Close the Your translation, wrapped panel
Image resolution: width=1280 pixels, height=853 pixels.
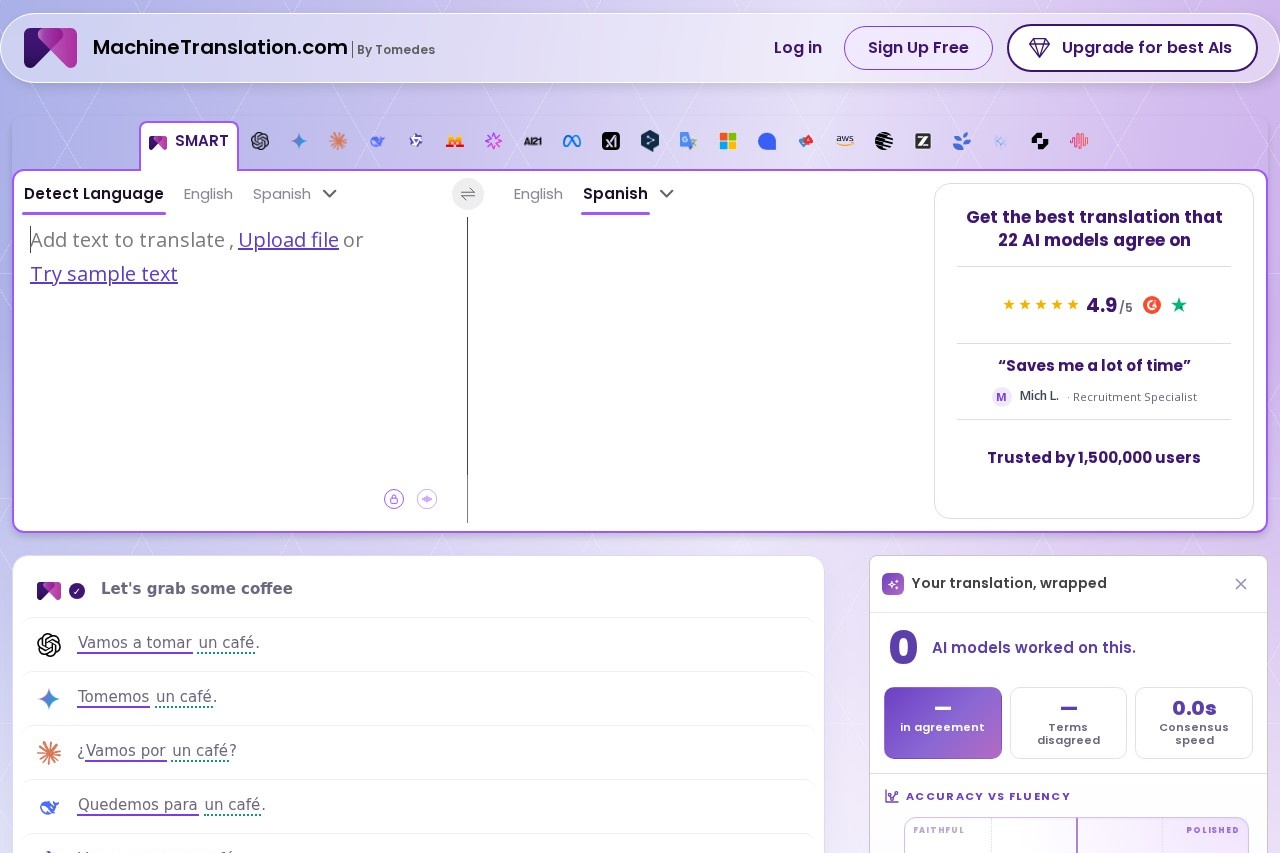click(x=1241, y=584)
